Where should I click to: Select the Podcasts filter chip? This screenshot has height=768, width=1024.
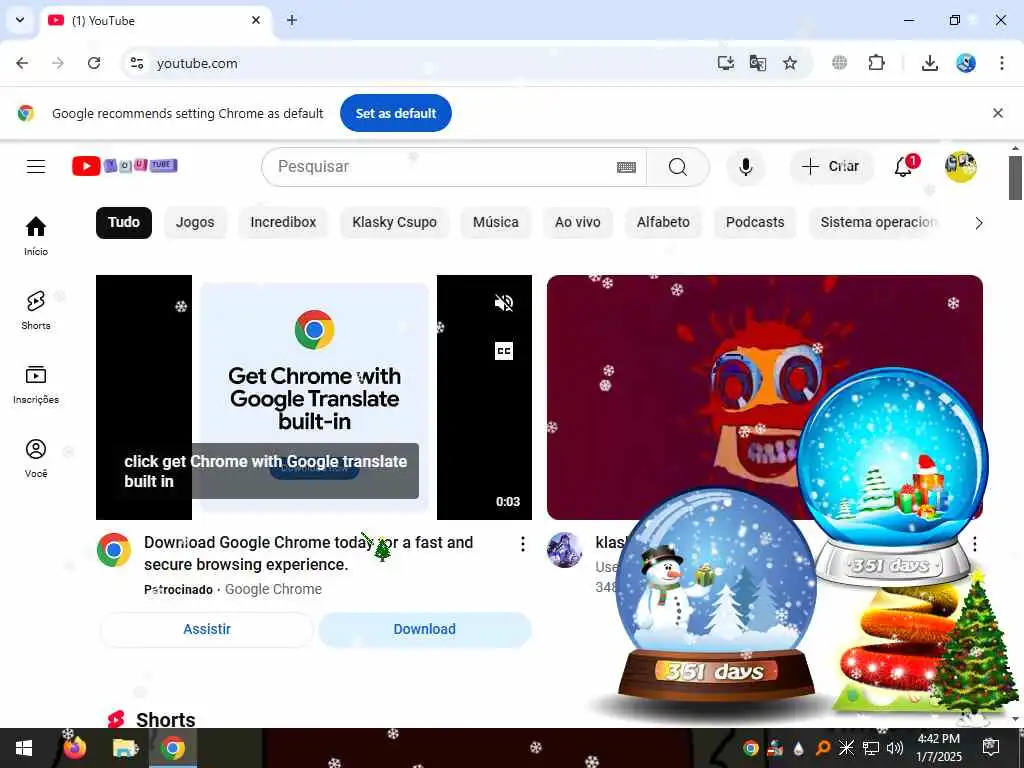755,223
